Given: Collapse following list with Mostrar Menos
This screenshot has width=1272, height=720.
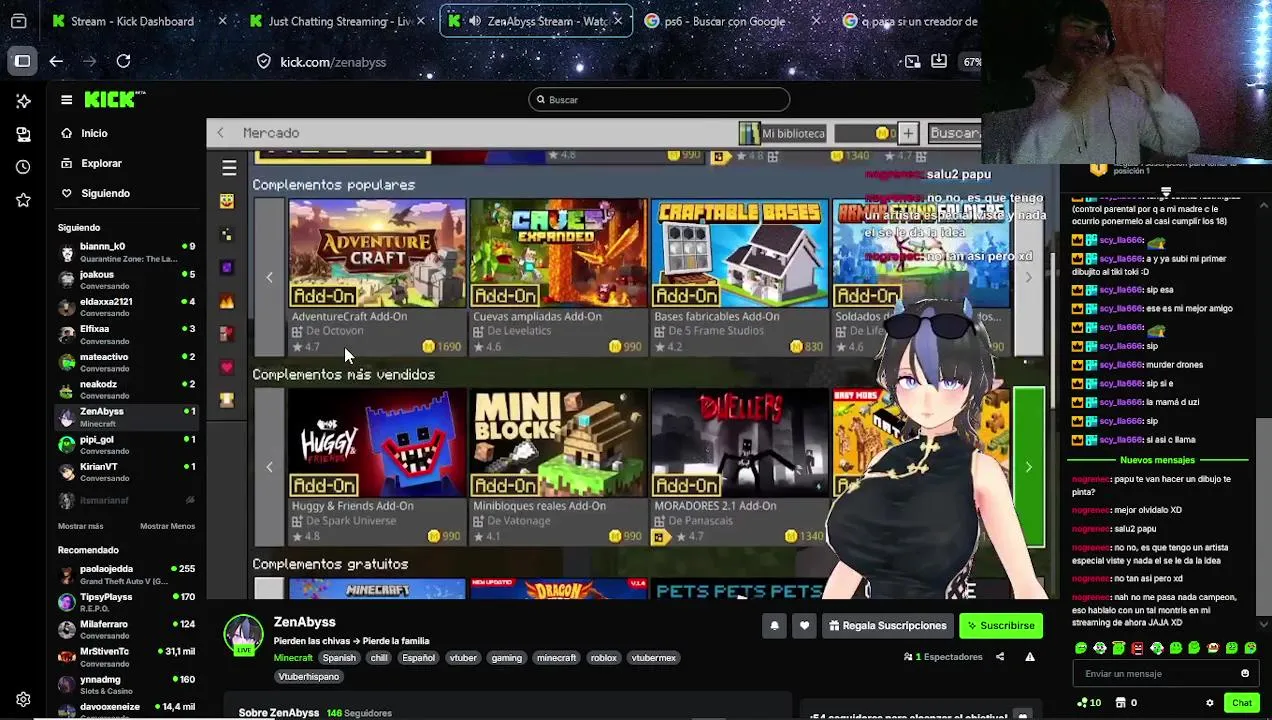Looking at the screenshot, I should pos(167,526).
